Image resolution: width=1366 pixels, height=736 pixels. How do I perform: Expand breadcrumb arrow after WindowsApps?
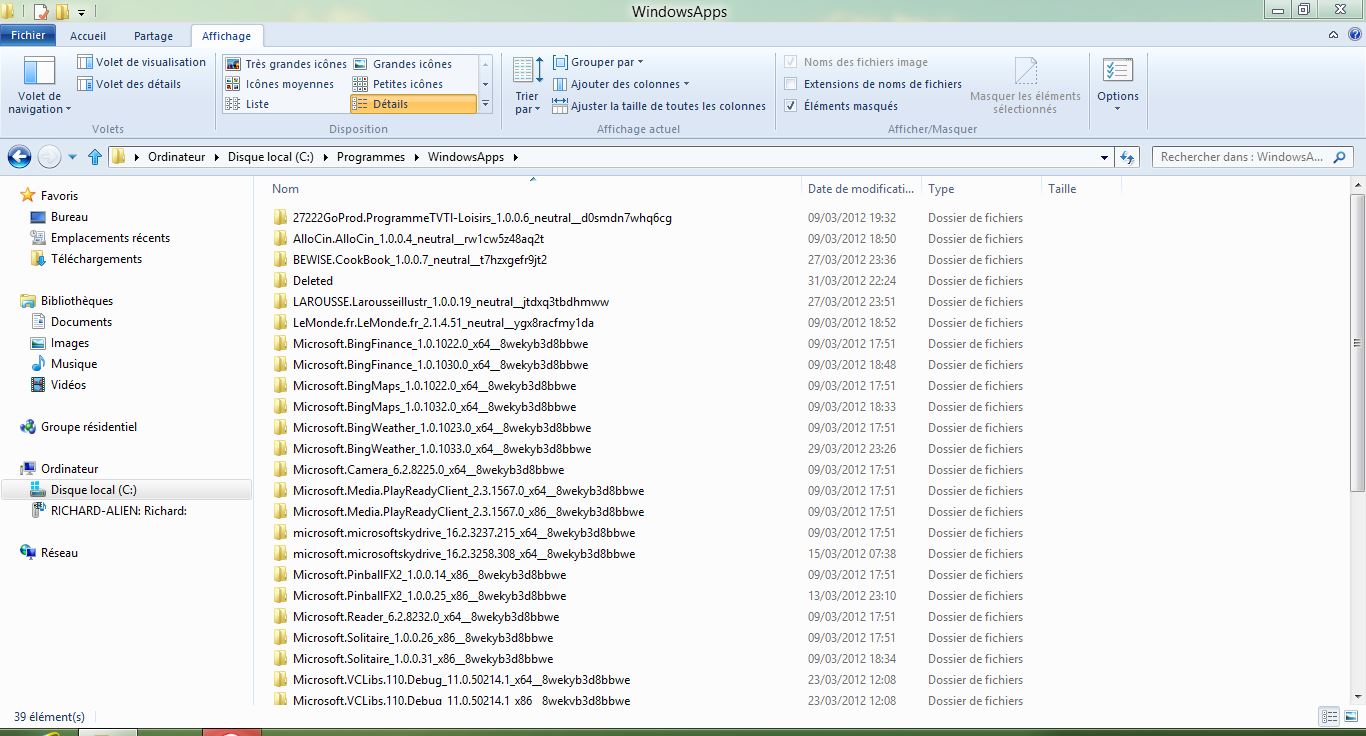[x=515, y=157]
